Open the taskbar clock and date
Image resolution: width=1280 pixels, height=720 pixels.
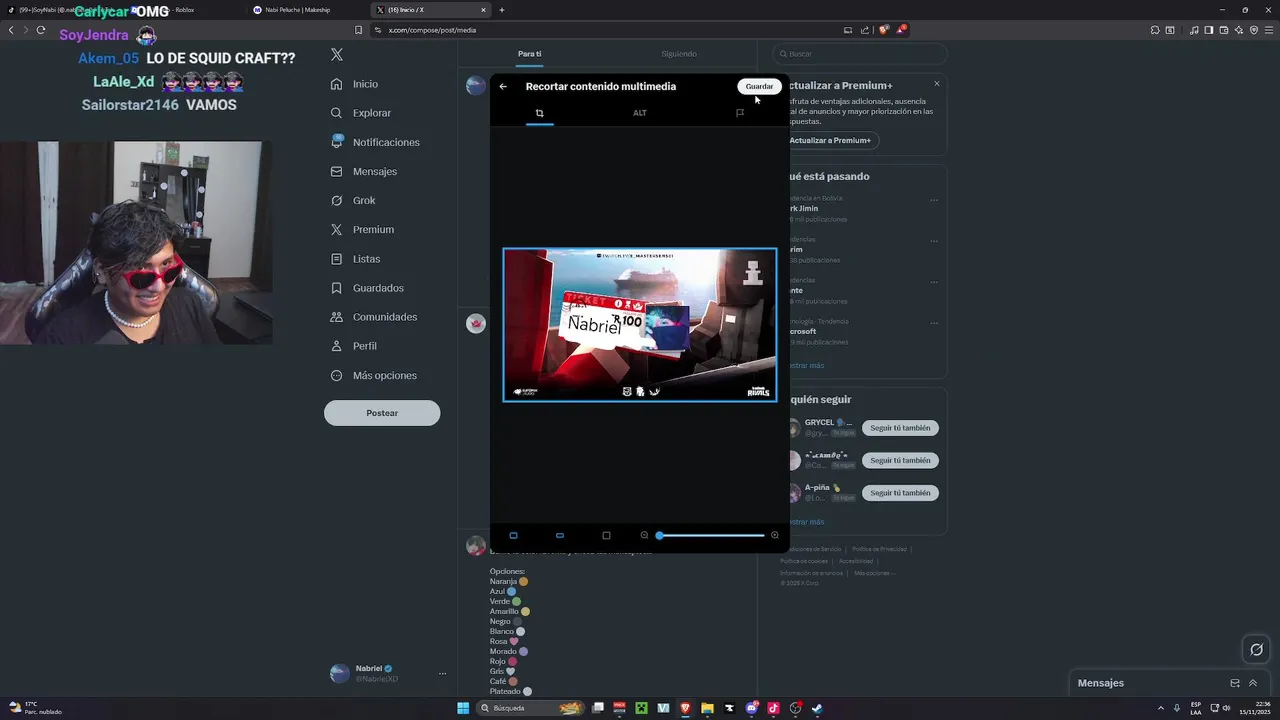(1254, 708)
